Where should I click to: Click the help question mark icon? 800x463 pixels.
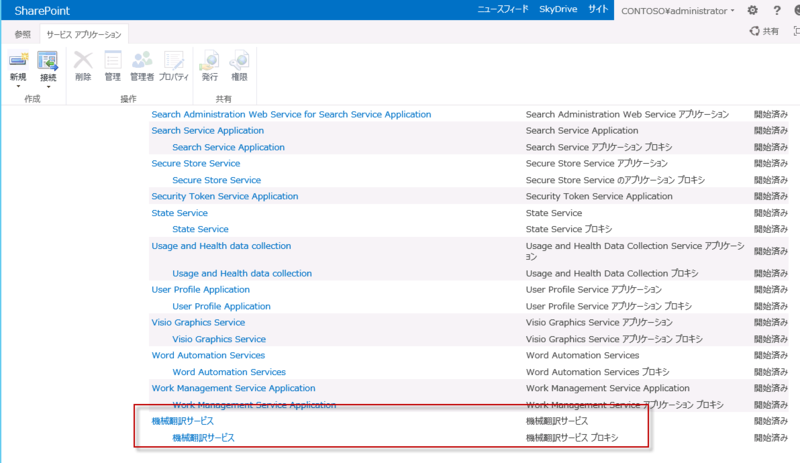pyautogui.click(x=777, y=10)
